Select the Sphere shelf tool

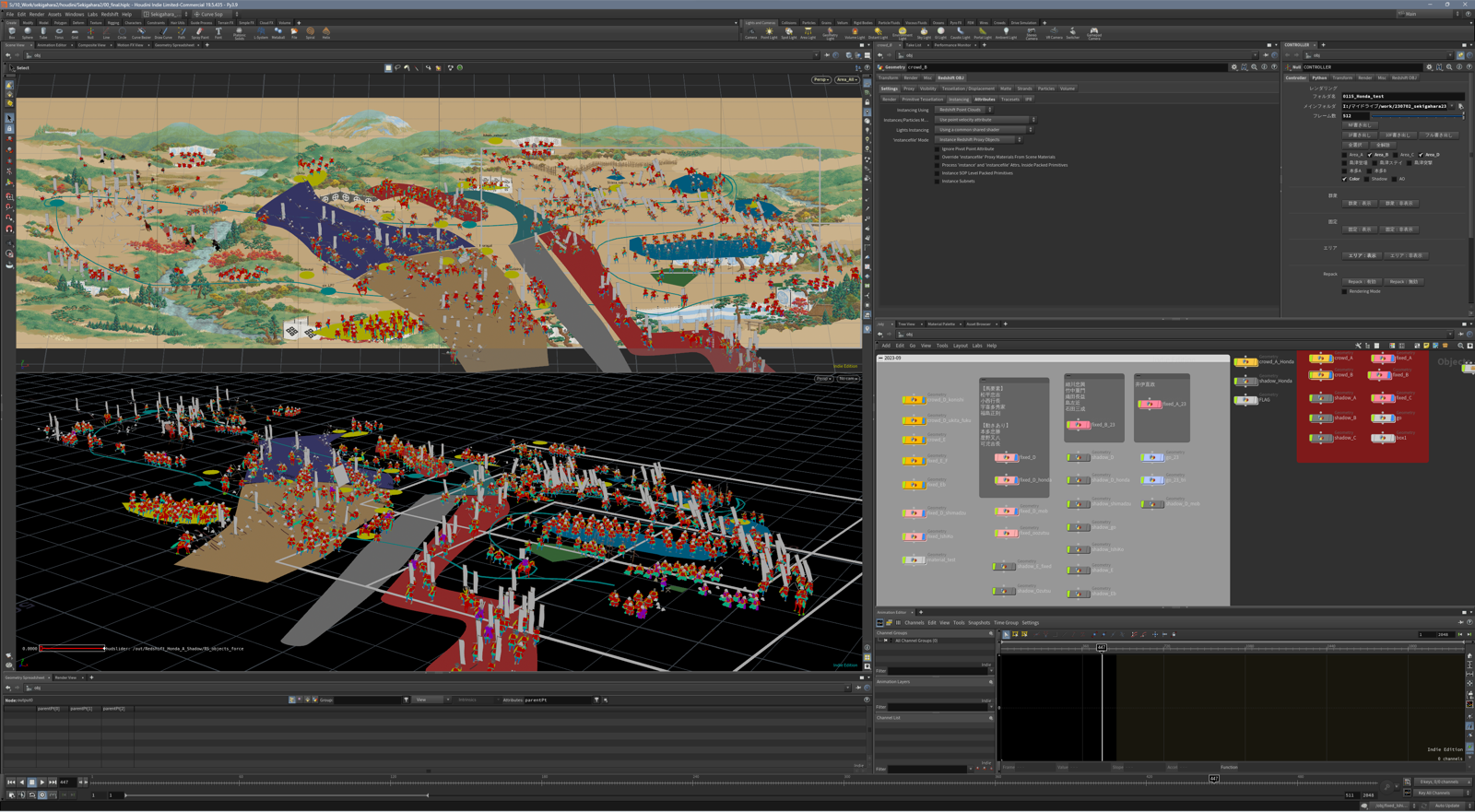[x=28, y=32]
